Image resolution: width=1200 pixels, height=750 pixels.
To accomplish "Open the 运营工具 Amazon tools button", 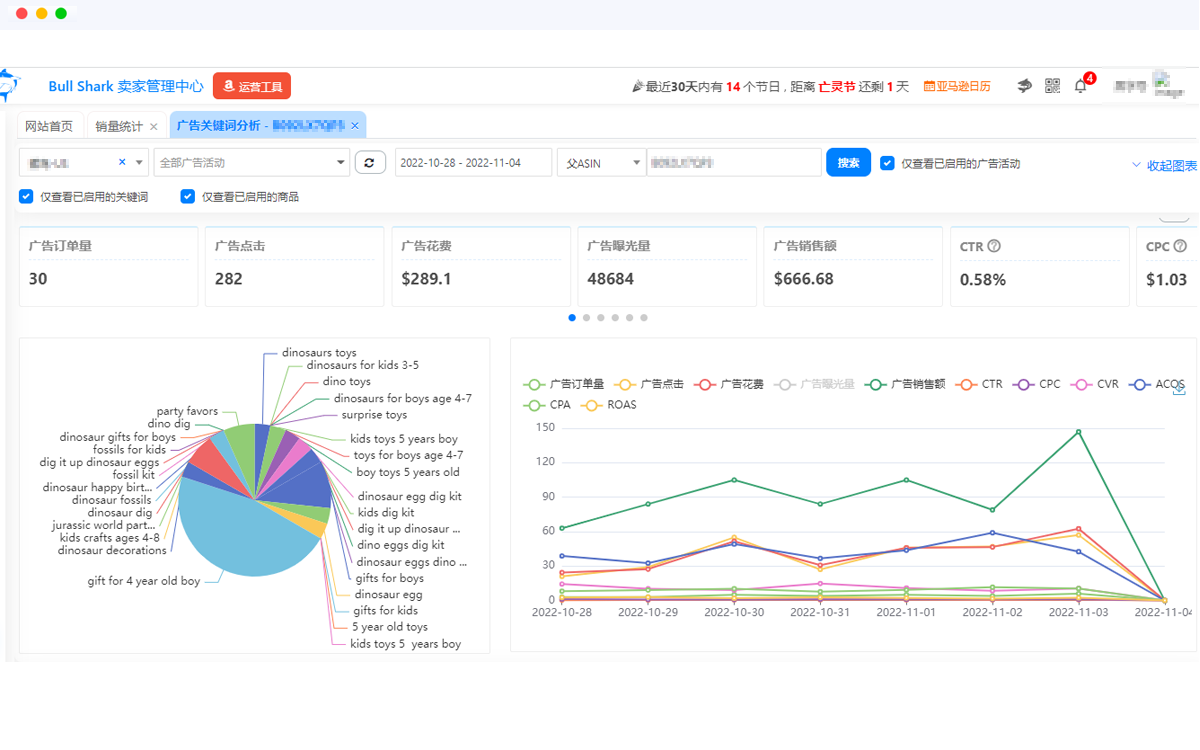I will 252,86.
